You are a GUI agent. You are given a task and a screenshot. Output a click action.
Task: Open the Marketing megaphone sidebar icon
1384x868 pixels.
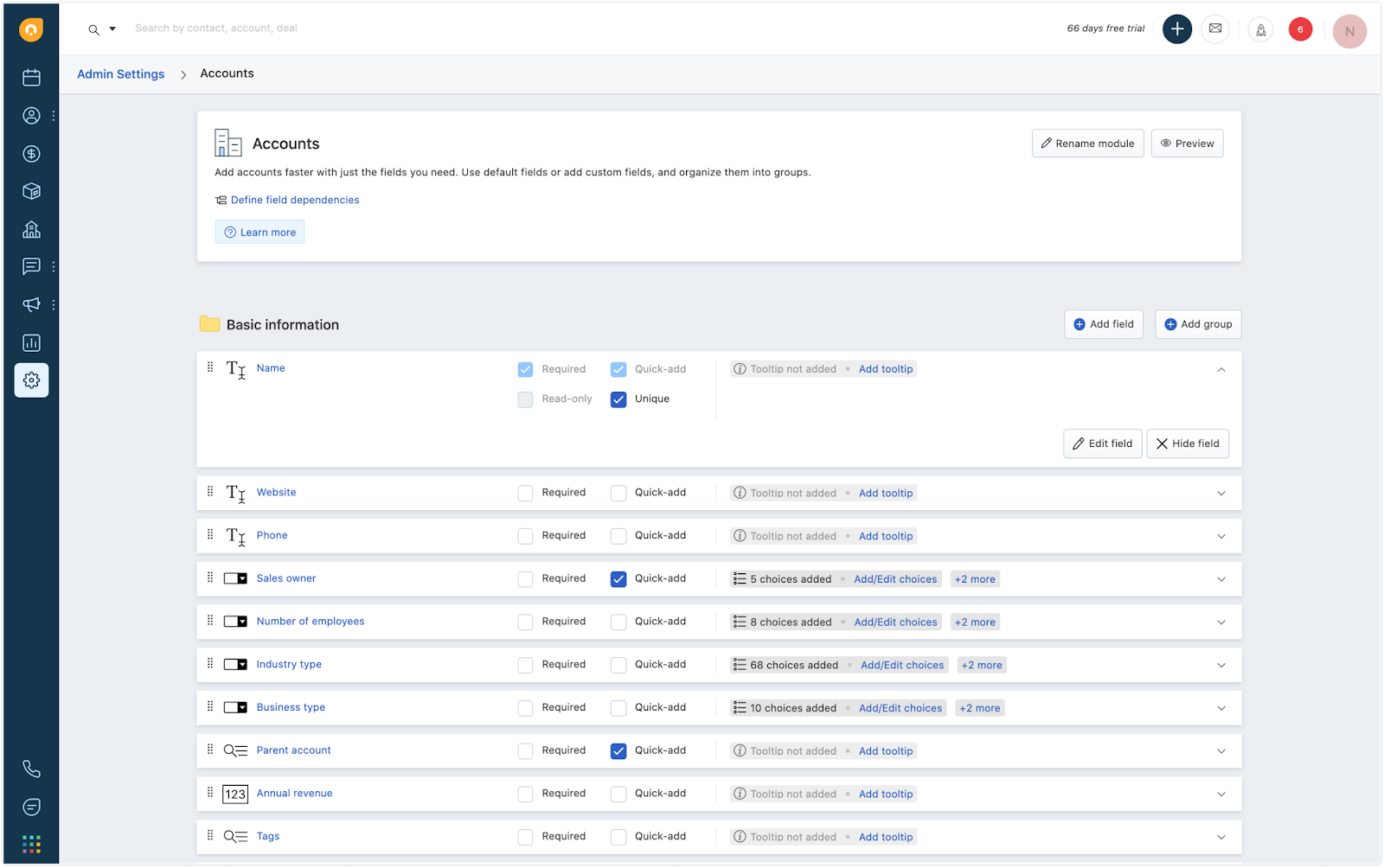click(31, 304)
